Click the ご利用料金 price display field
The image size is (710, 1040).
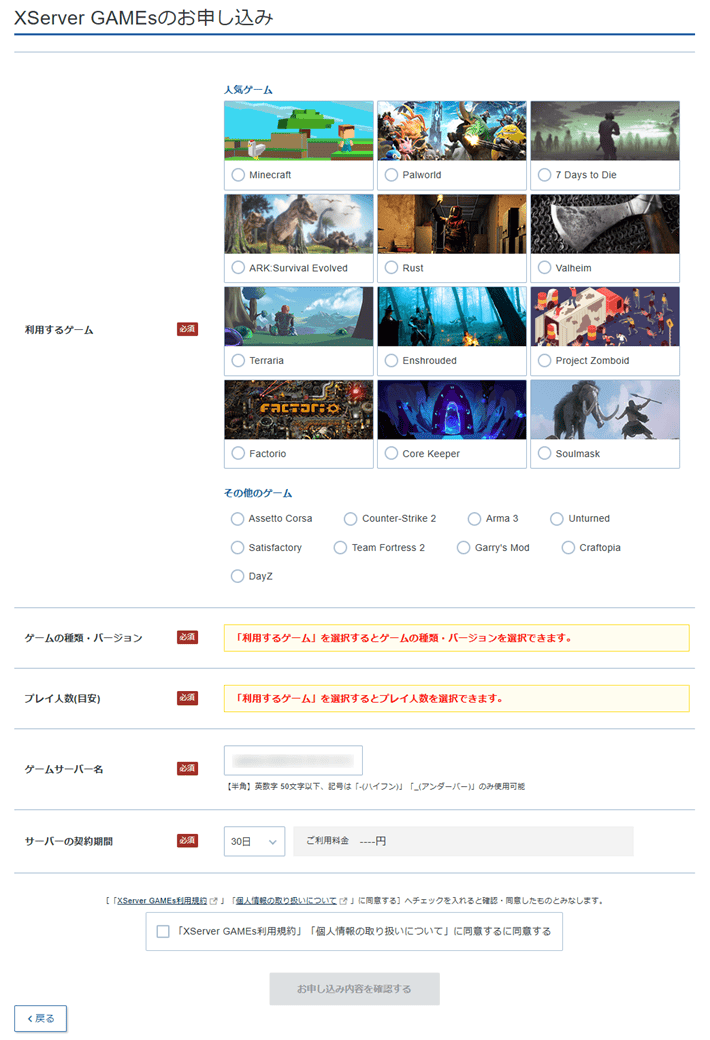pyautogui.click(x=463, y=841)
